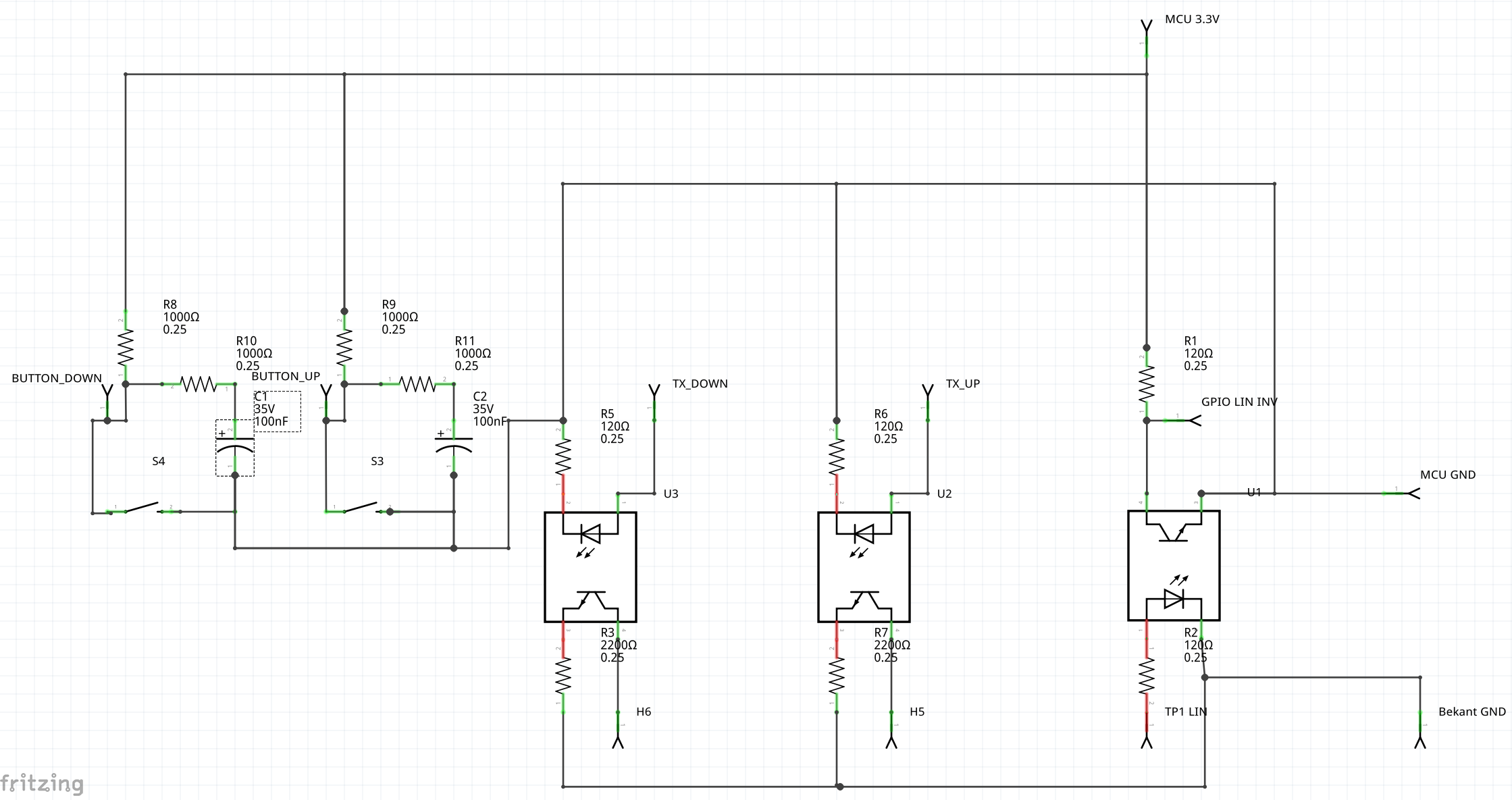Click the 'R10 1000Ω 0.25' label
The height and width of the screenshot is (800, 1512).
click(x=254, y=354)
